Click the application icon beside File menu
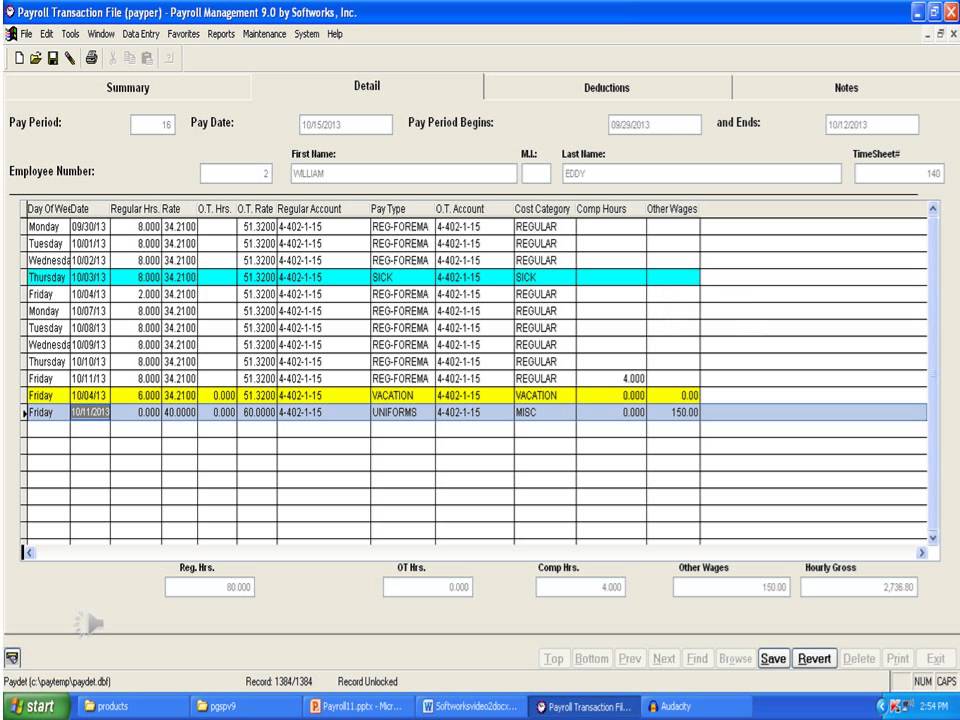The height and width of the screenshot is (720, 960). [x=11, y=34]
